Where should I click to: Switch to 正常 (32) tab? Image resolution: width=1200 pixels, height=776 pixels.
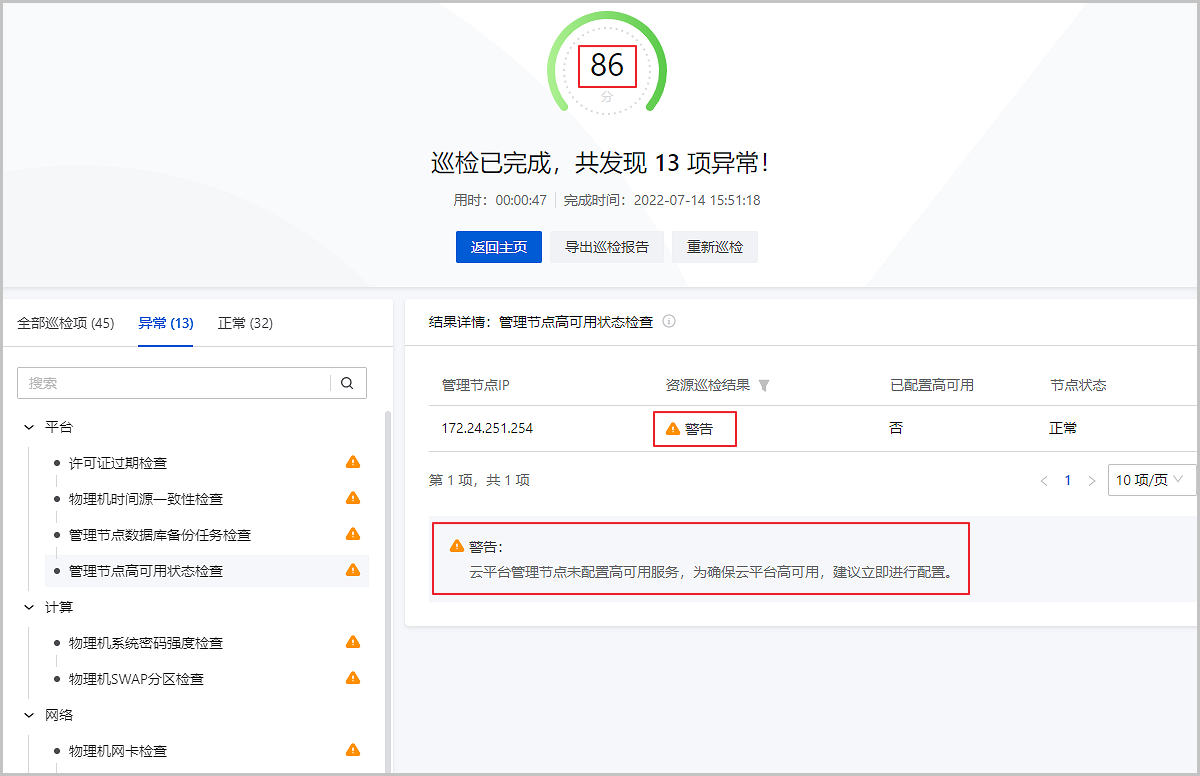245,323
